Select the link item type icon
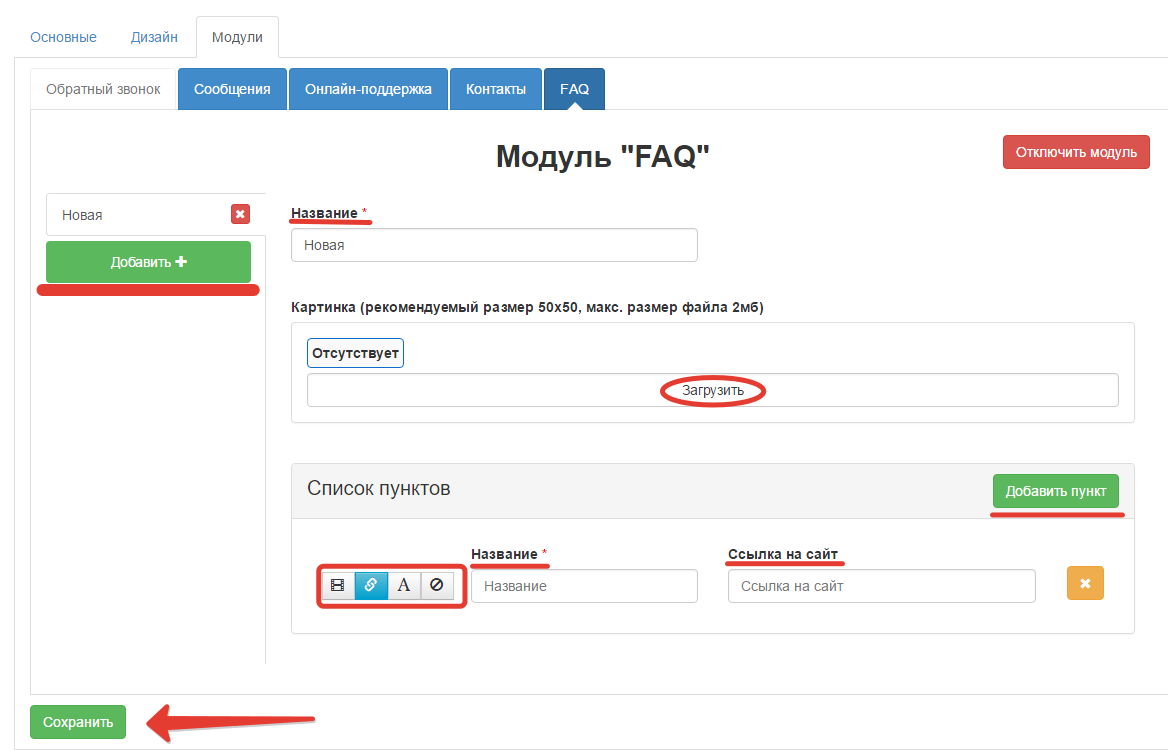This screenshot has width=1168, height=750. click(371, 585)
